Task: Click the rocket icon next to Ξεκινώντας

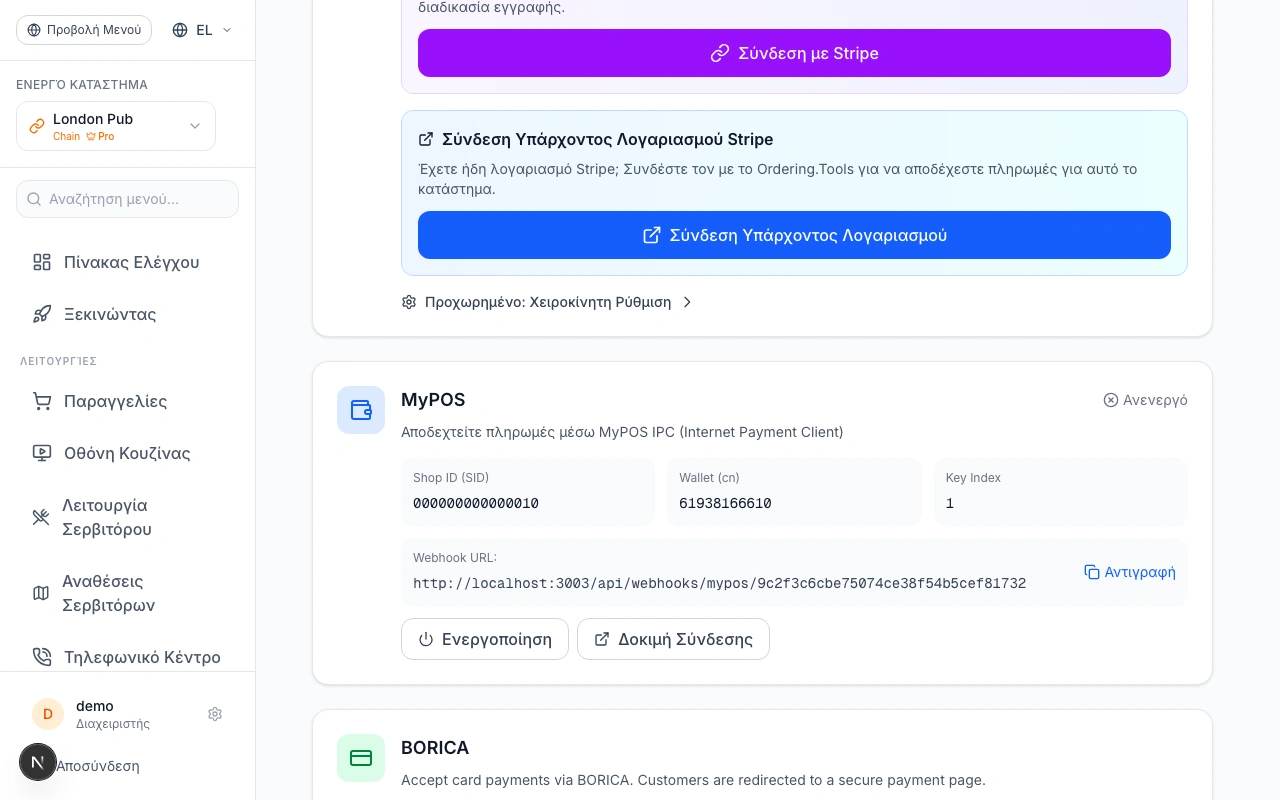Action: pos(42,314)
